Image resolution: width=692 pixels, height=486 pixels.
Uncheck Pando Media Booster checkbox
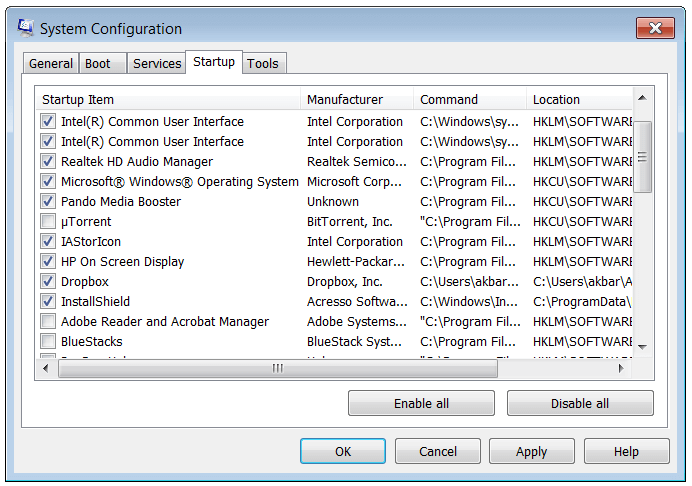[48, 201]
